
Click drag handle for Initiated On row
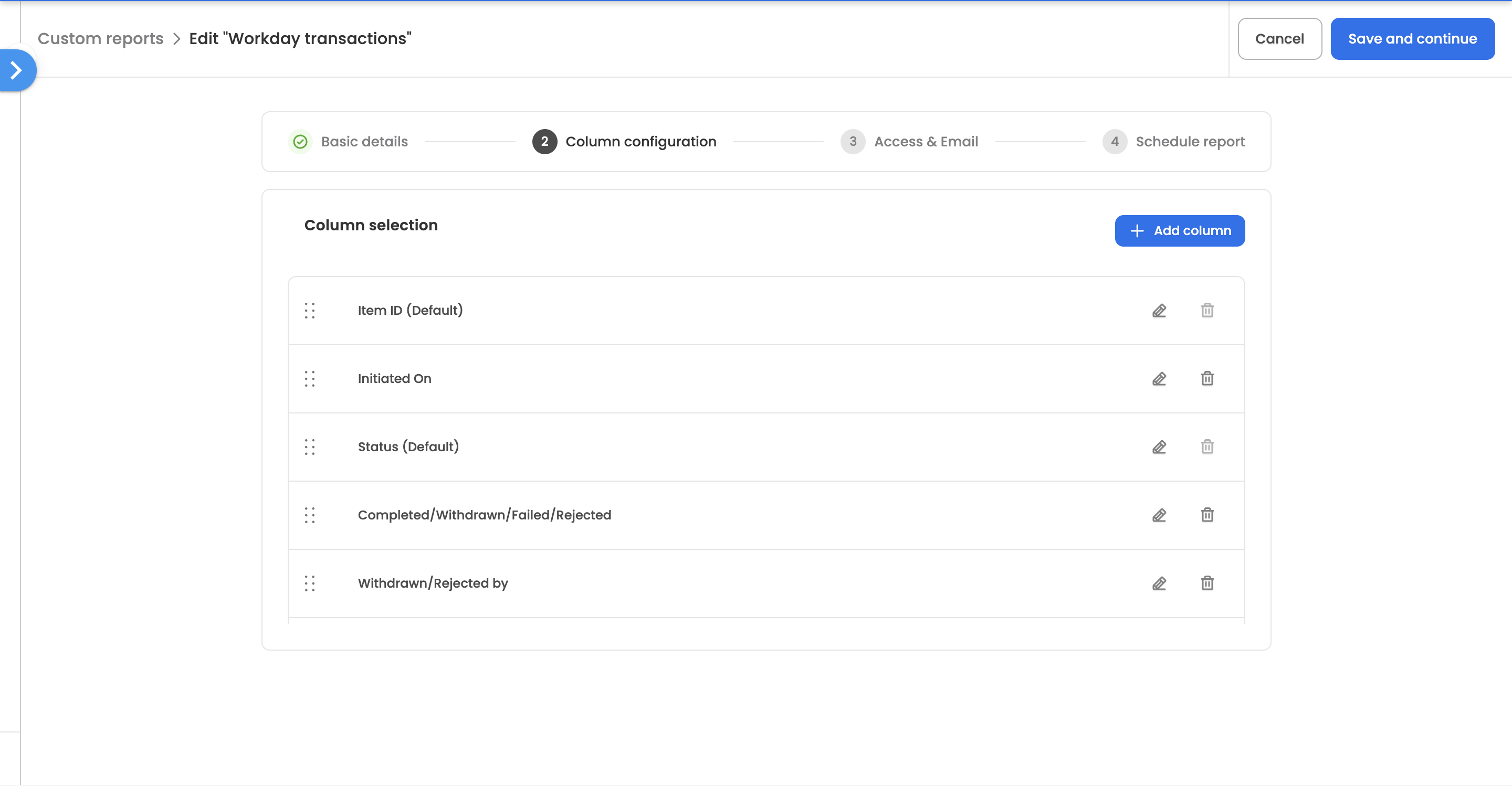[x=310, y=378]
